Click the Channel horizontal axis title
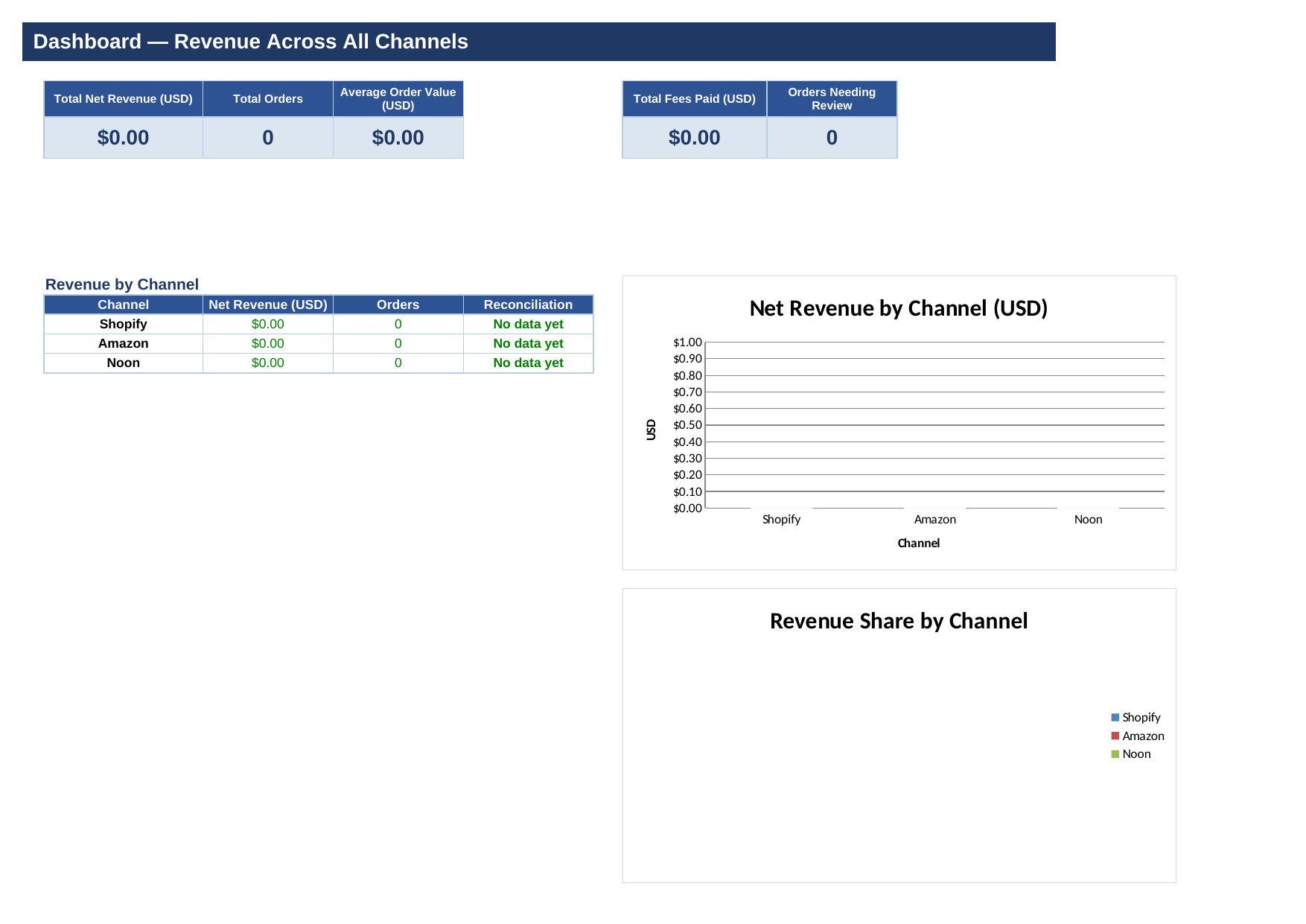 pos(919,544)
